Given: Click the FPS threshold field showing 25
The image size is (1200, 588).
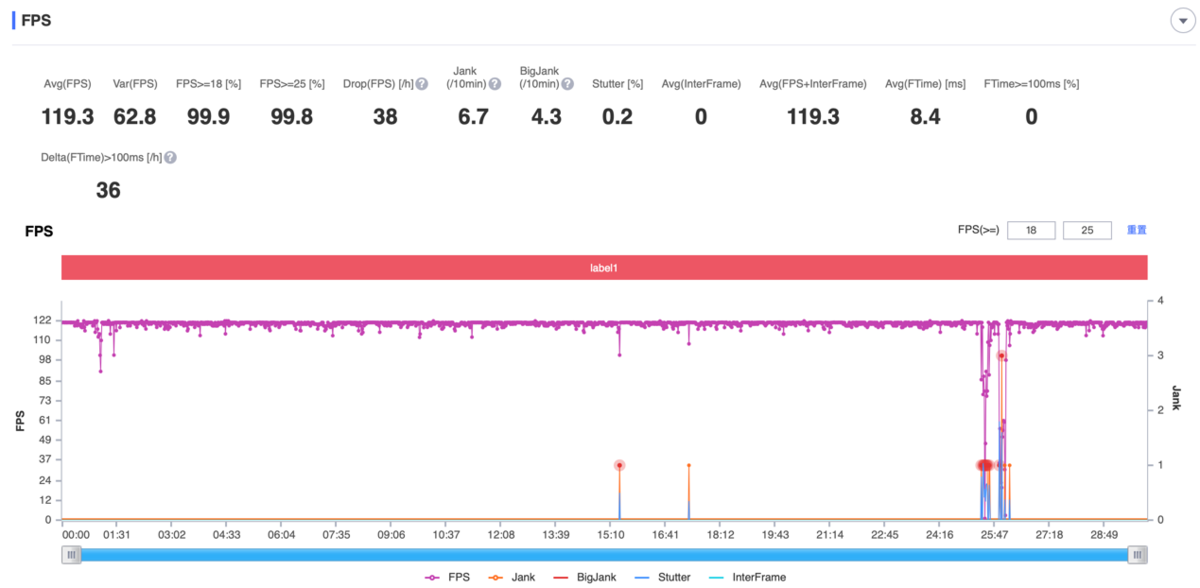Looking at the screenshot, I should [x=1088, y=230].
